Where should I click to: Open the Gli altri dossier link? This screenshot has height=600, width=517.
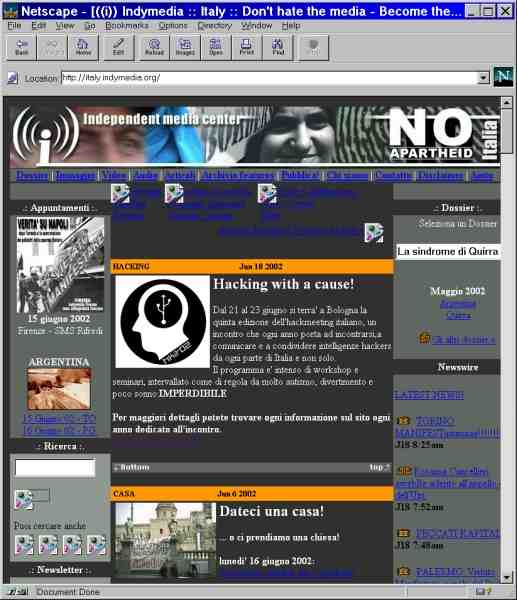click(464, 339)
